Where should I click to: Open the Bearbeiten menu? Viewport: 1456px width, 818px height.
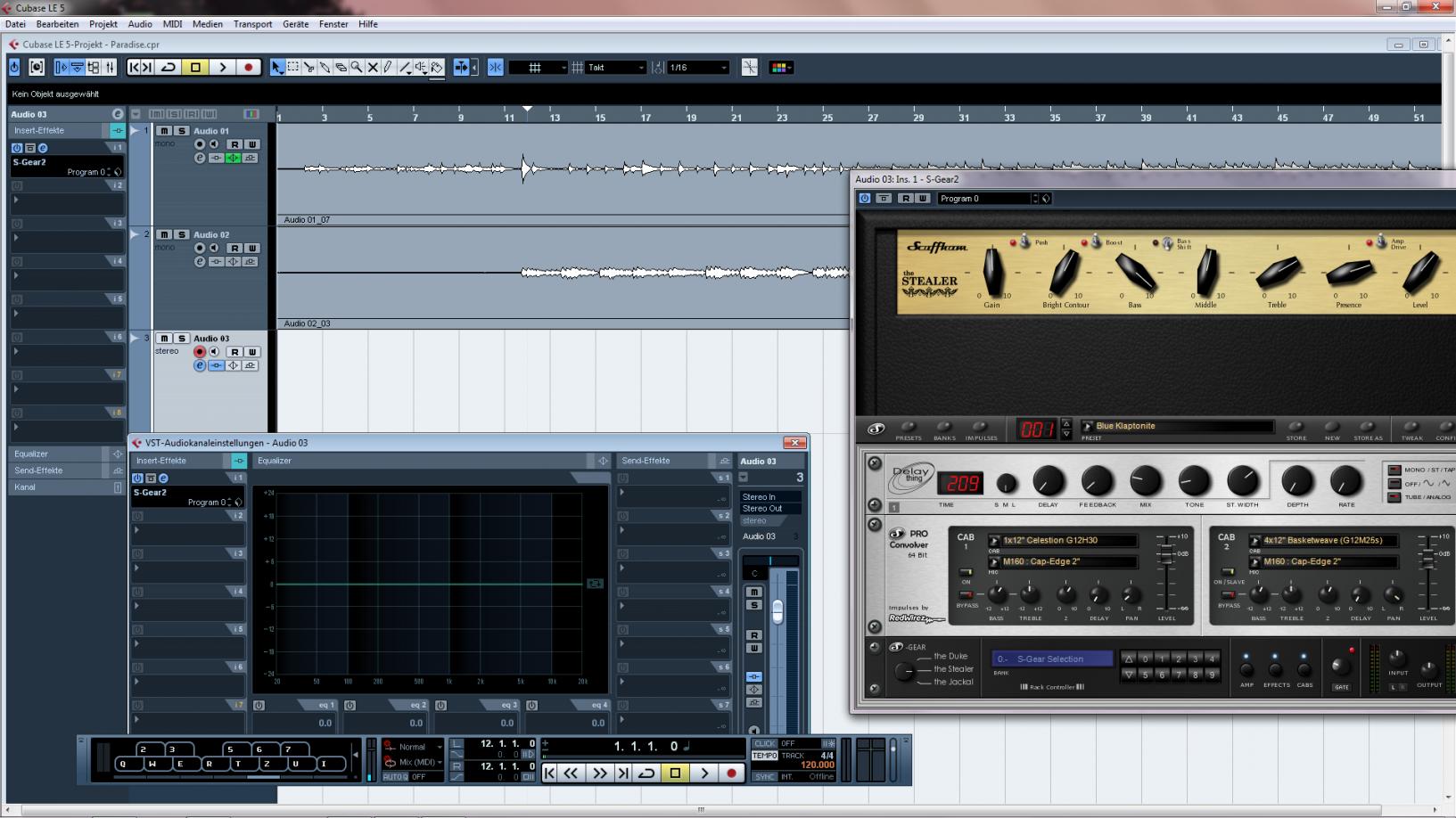pos(57,24)
